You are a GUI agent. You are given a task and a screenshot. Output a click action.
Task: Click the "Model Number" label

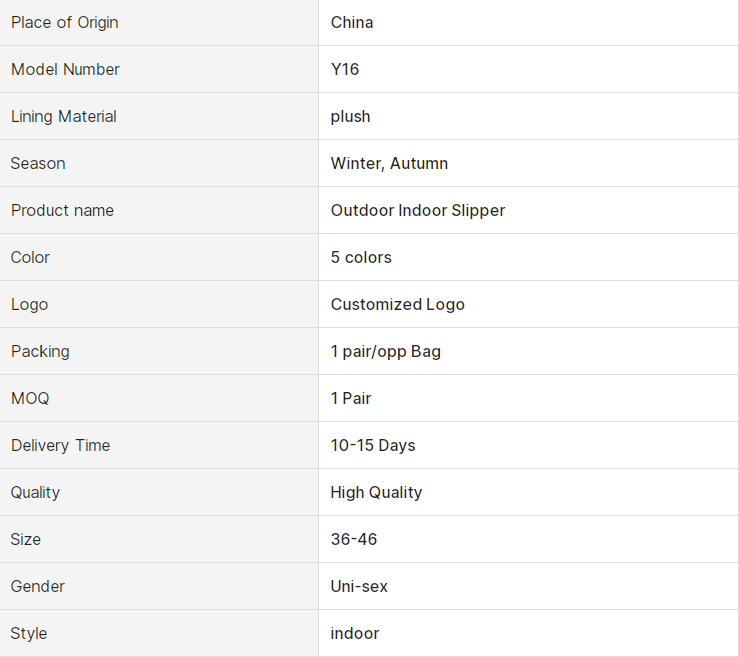(65, 69)
